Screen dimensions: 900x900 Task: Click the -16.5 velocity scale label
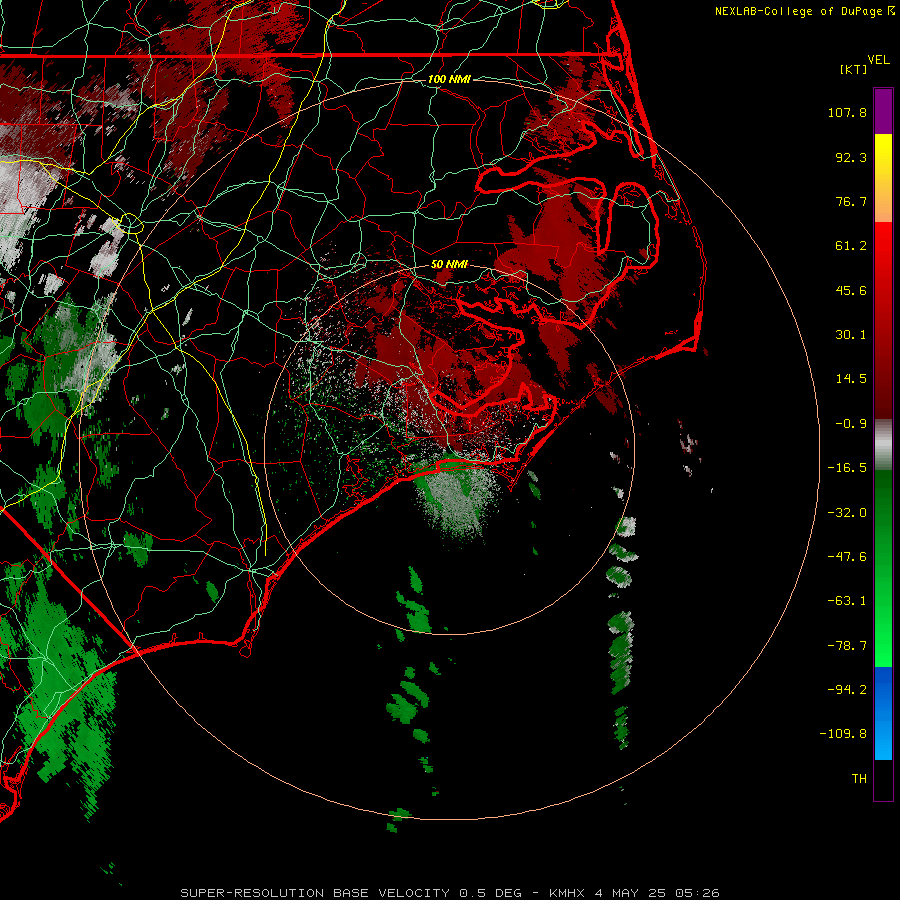[847, 468]
